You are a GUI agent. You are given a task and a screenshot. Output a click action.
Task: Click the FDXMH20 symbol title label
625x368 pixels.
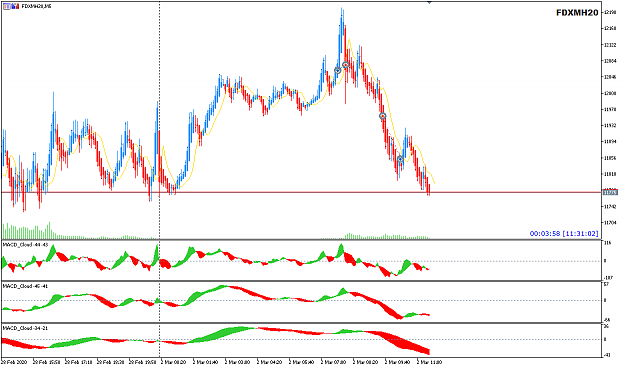click(577, 13)
